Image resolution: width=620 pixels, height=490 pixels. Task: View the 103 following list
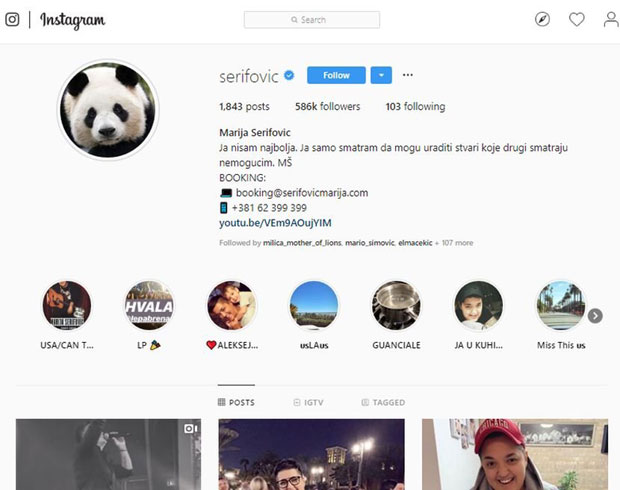pos(415,107)
